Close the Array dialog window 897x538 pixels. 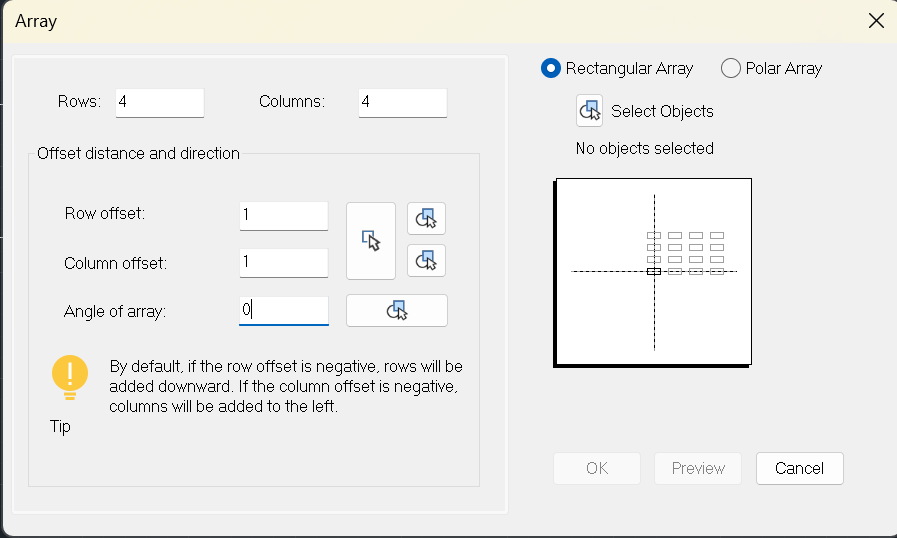(876, 21)
